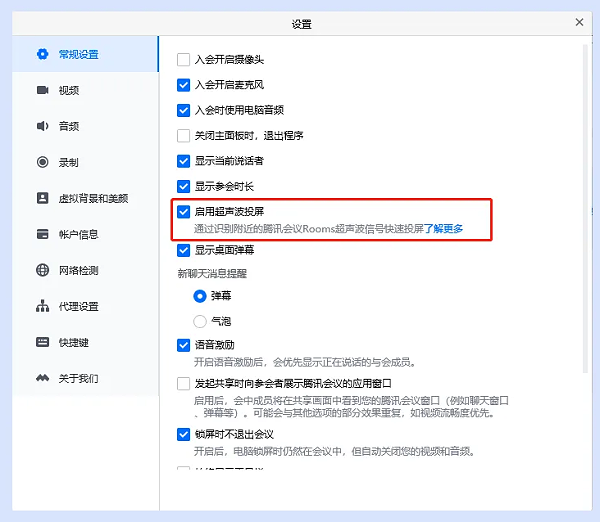
Task: Click the camera icon beside 视频
Action: (x=42, y=90)
